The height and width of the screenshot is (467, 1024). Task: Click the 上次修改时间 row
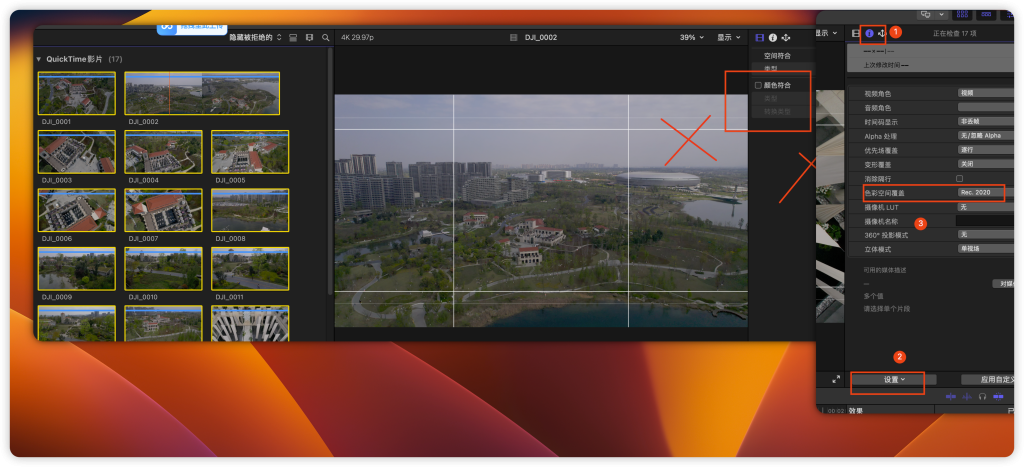coord(930,65)
